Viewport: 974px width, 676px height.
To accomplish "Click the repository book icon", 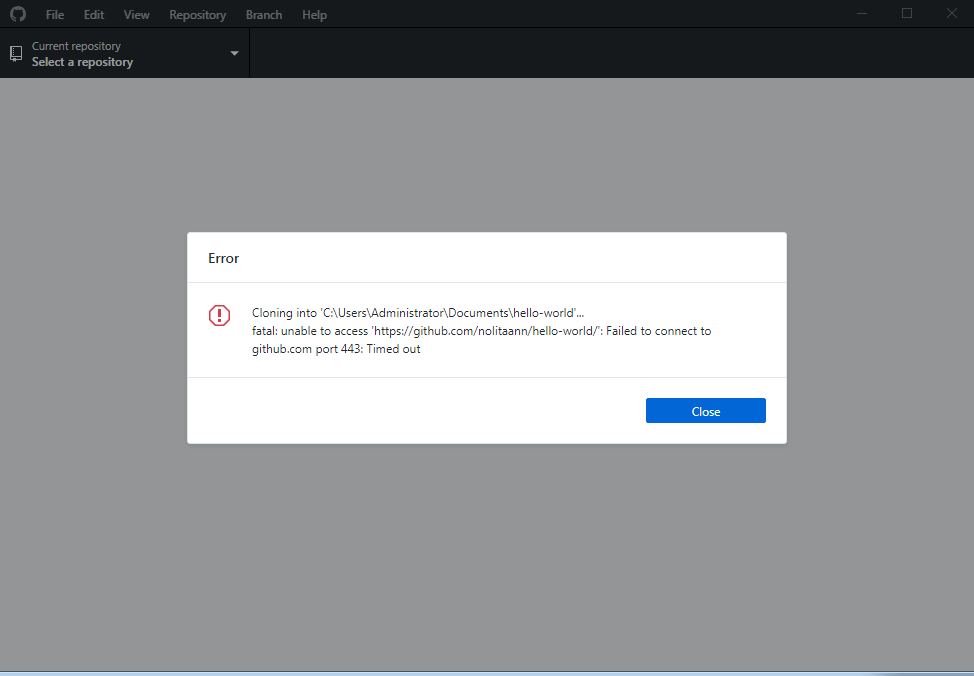I will point(16,53).
